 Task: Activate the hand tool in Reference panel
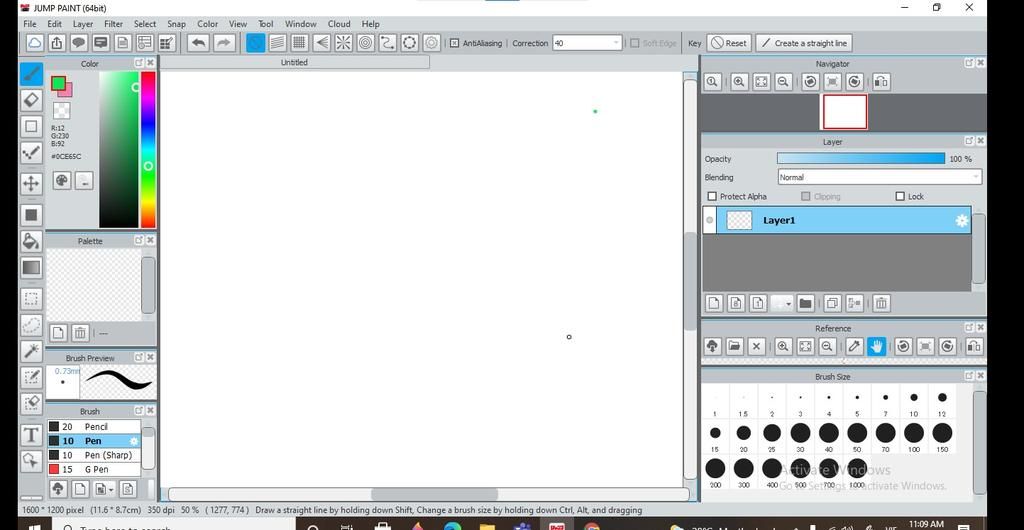pyautogui.click(x=876, y=347)
